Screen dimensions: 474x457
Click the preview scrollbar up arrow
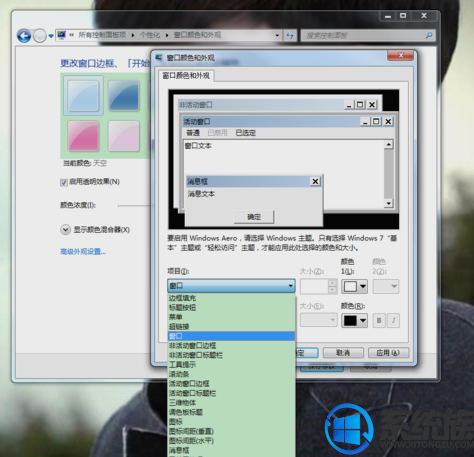[x=388, y=144]
